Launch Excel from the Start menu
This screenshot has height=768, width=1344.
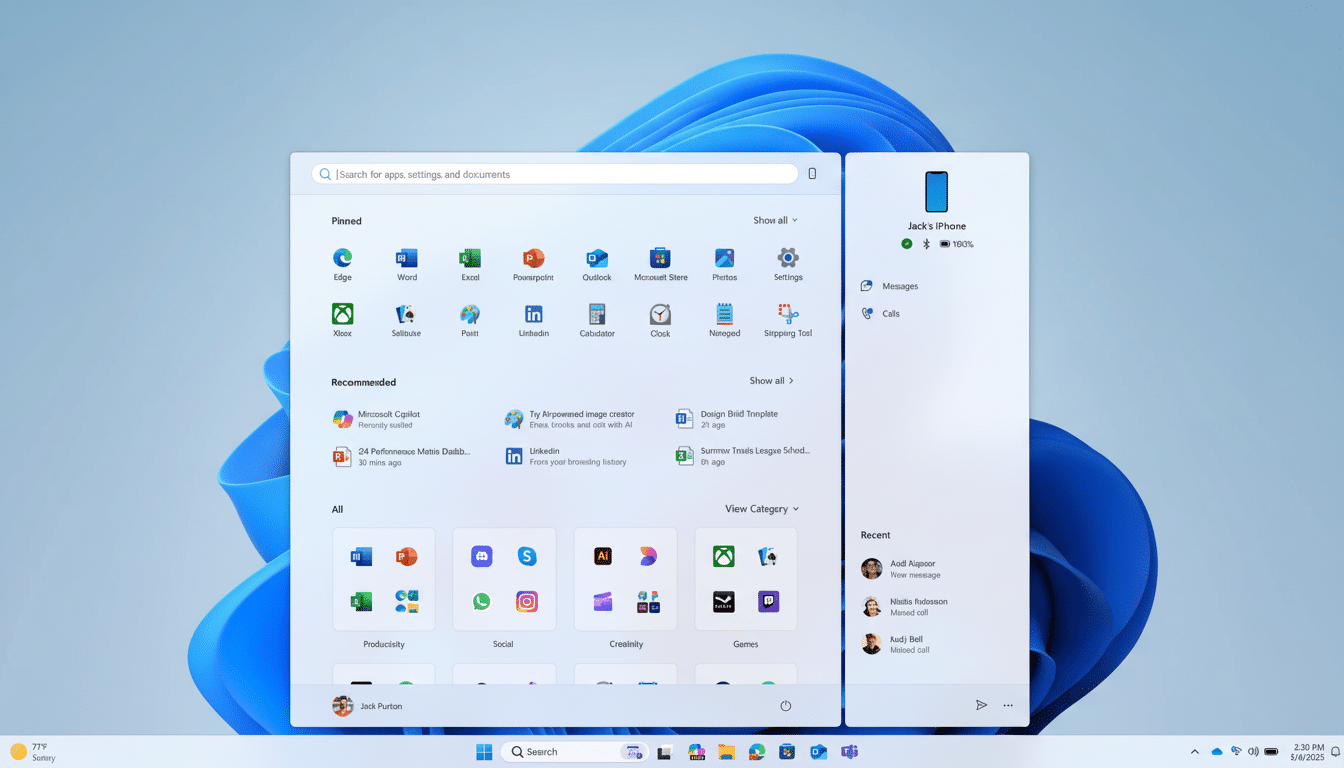pos(470,263)
